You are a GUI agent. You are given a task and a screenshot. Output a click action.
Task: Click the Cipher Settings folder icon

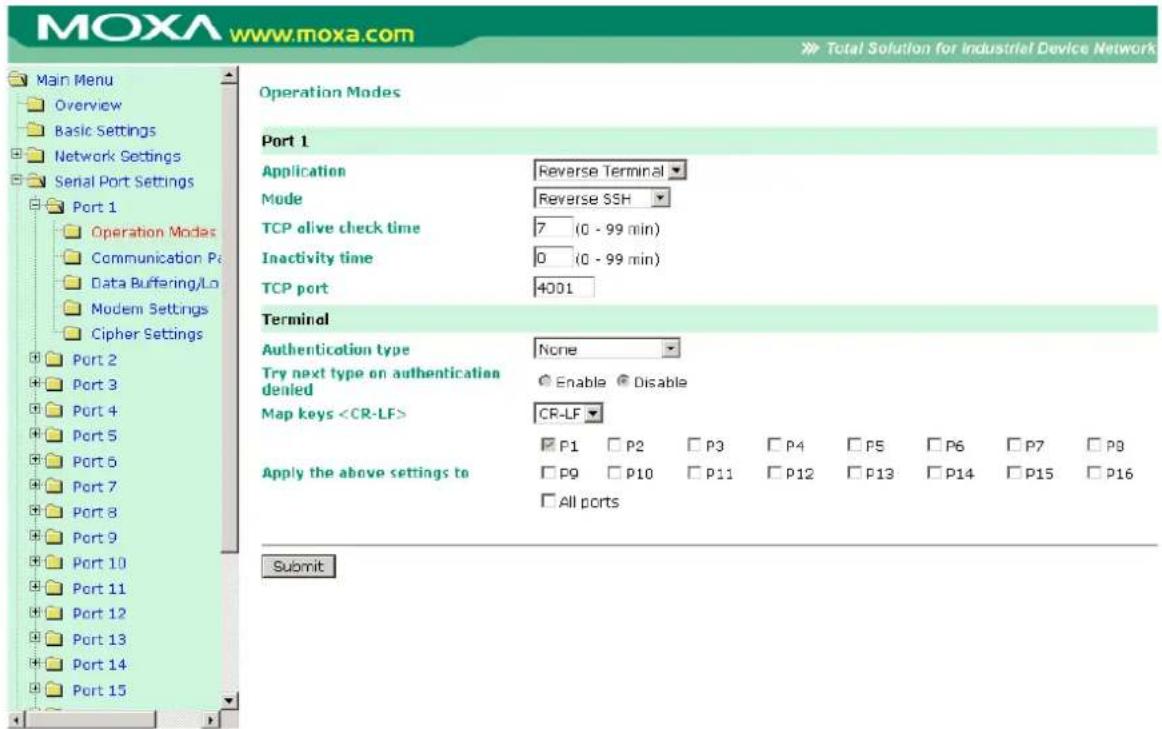[x=72, y=333]
